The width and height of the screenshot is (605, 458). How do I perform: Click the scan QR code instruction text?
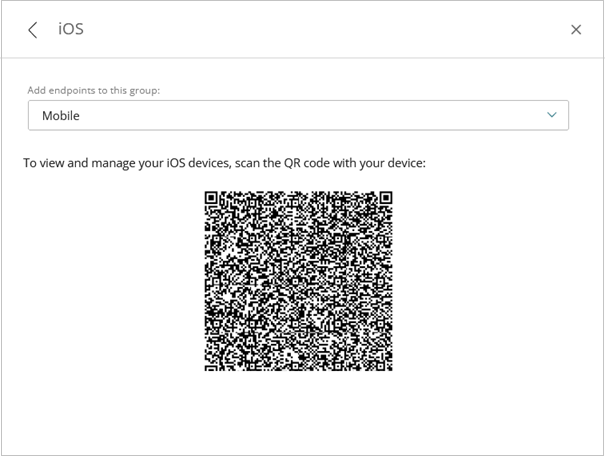click(x=224, y=163)
